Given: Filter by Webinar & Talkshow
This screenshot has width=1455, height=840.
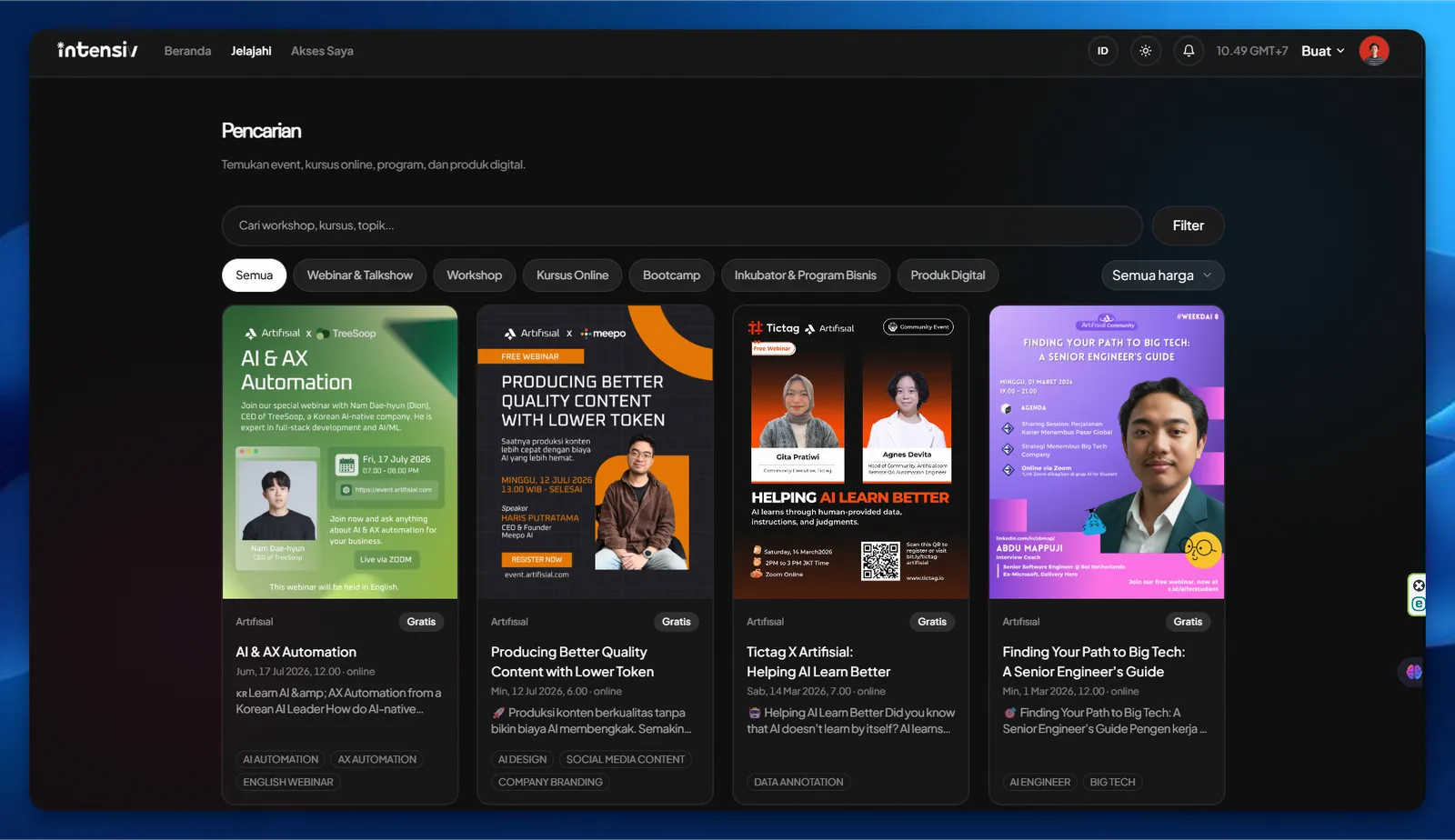Looking at the screenshot, I should [359, 275].
